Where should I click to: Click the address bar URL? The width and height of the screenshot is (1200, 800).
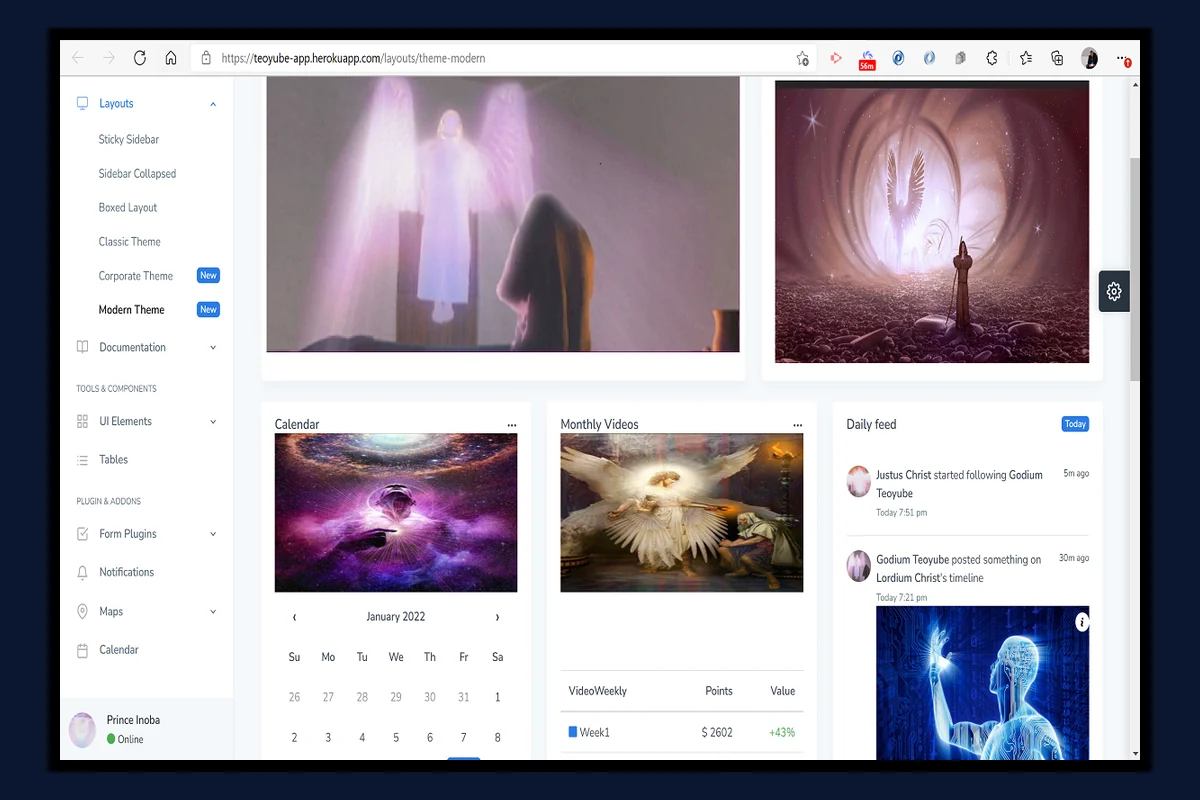pyautogui.click(x=353, y=58)
